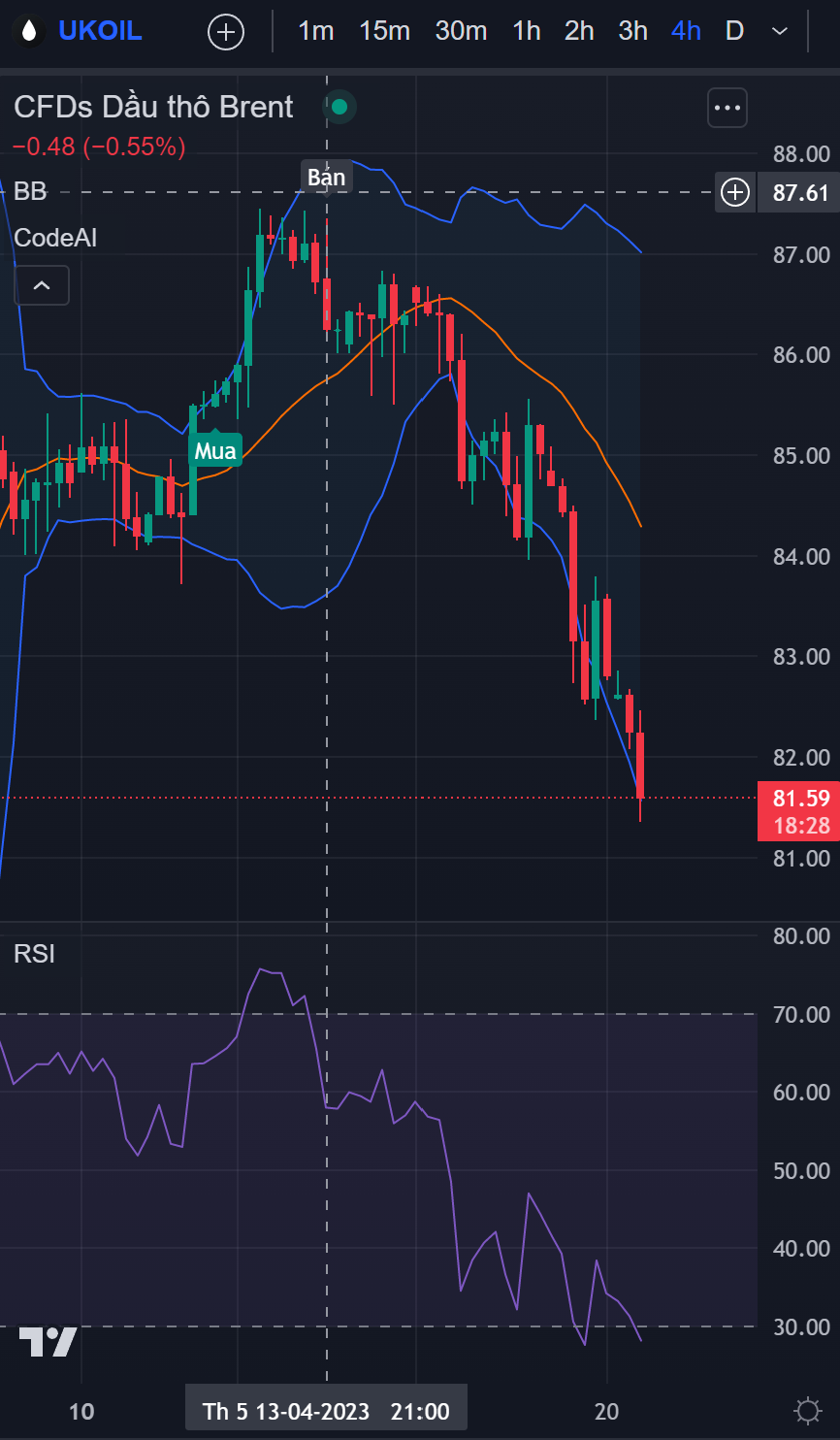840x1440 pixels.
Task: Switch to the 1m timeframe
Action: [315, 31]
